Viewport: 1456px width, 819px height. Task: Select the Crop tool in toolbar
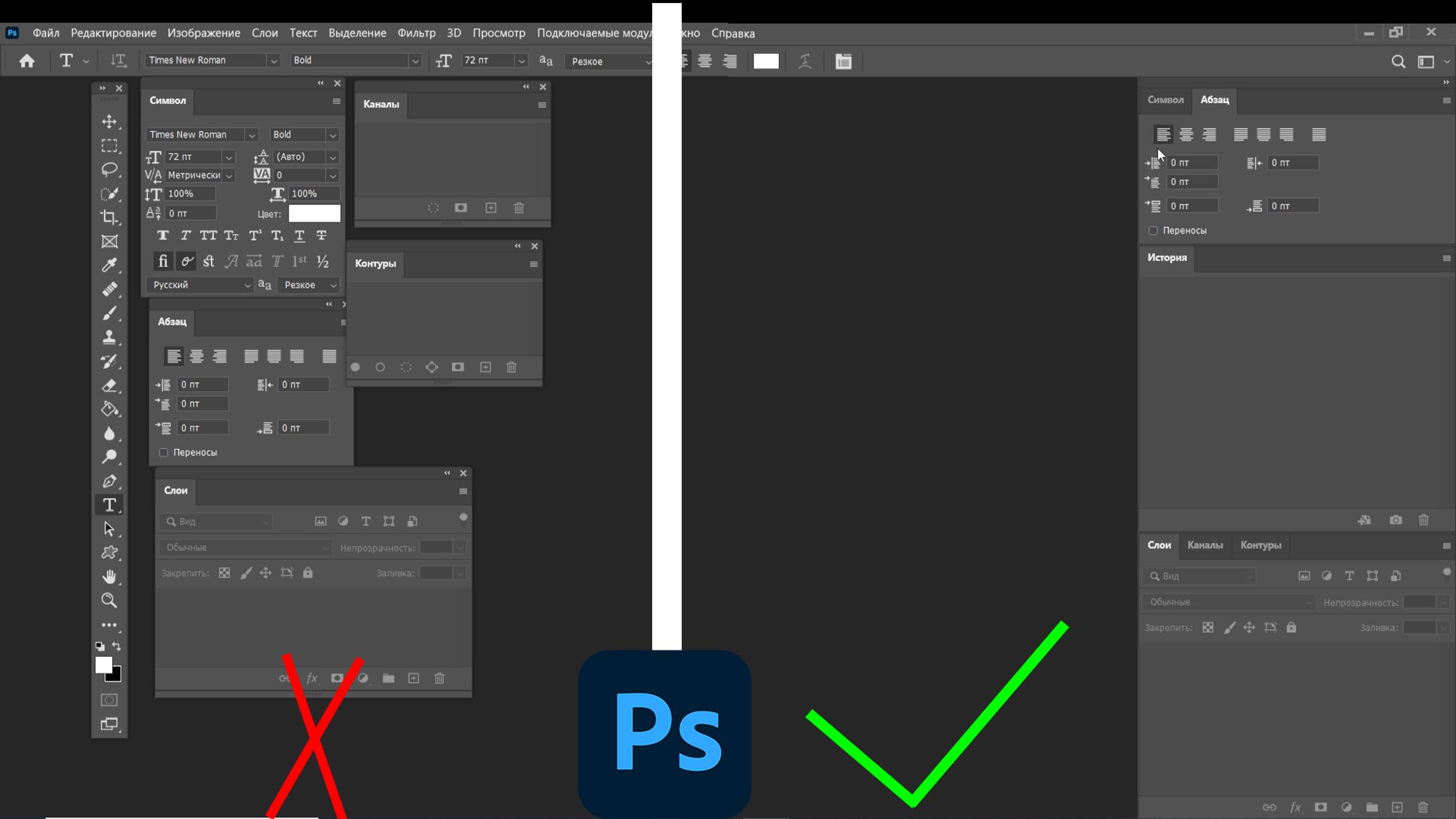point(110,217)
